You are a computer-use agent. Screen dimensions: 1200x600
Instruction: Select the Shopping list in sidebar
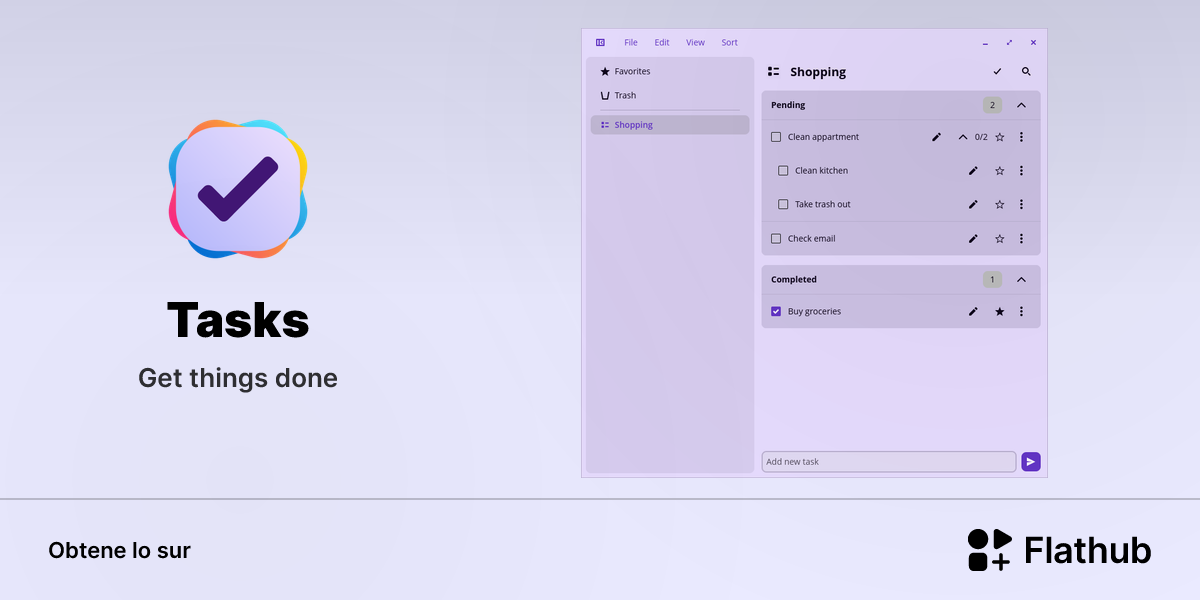pyautogui.click(x=670, y=125)
